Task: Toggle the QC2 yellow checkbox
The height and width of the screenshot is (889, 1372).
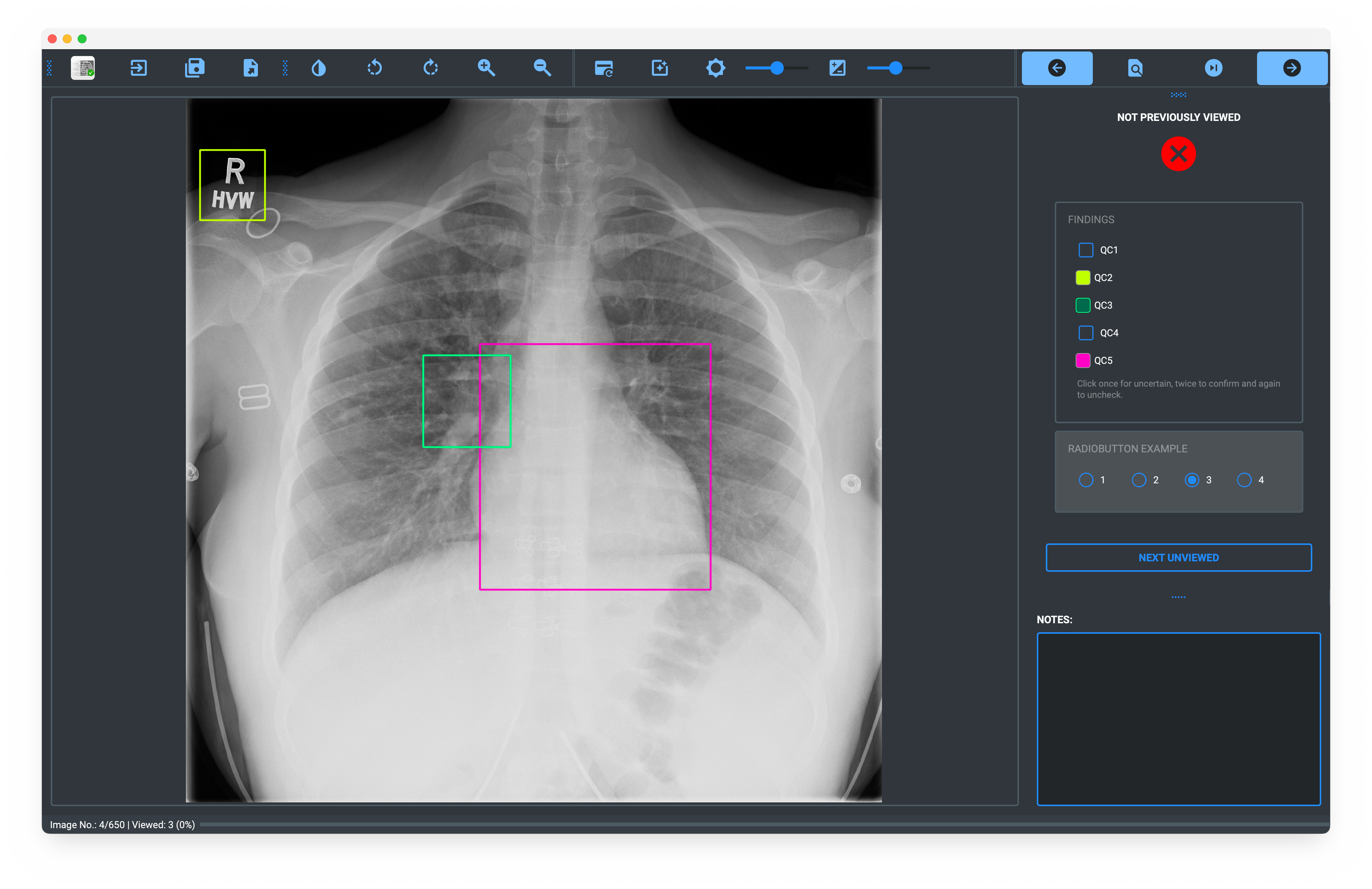Action: (1083, 278)
